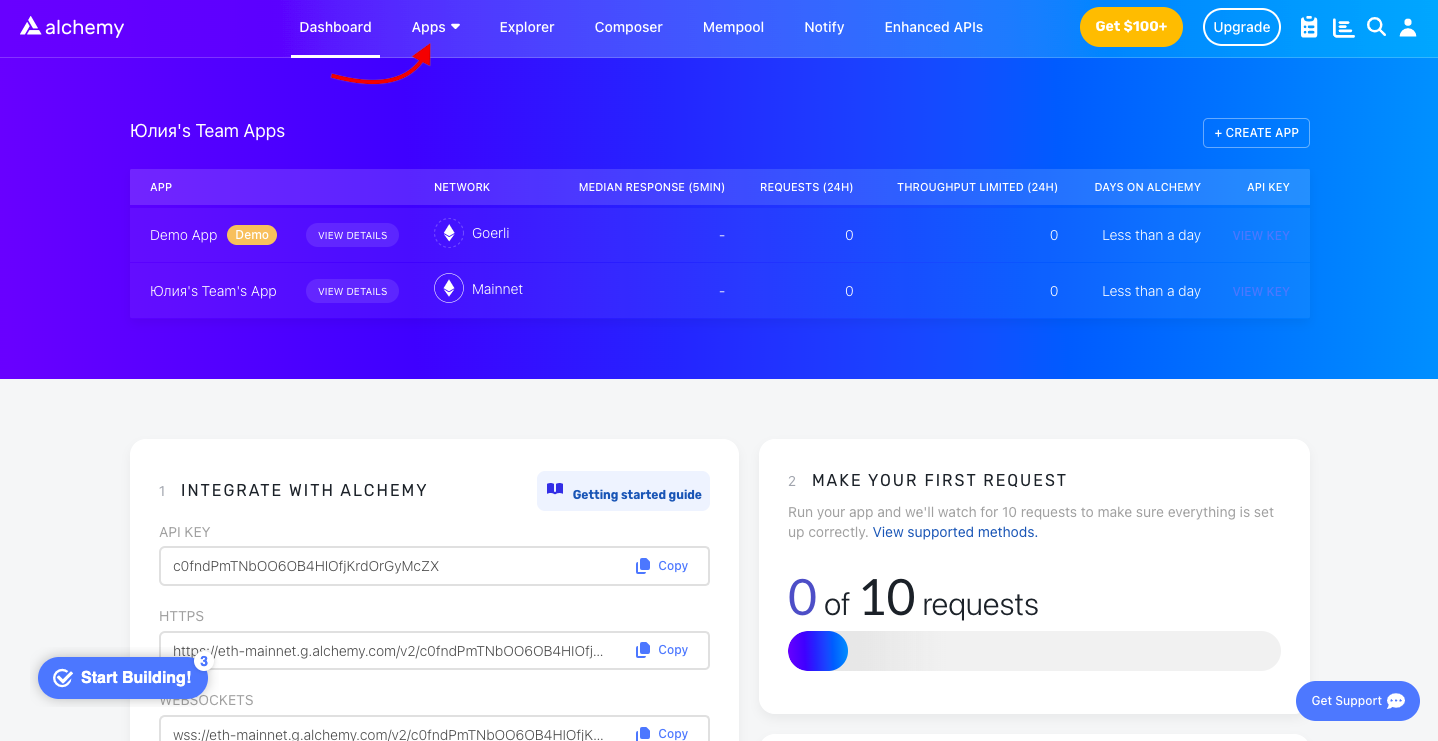Click the WebSockets URL input field
1438x741 pixels.
pyautogui.click(x=434, y=729)
